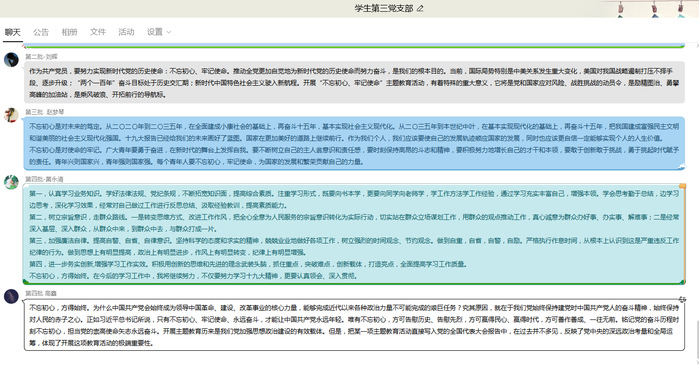Switch to the 聊天 tab
This screenshot has height=365, width=699.
pos(12,32)
